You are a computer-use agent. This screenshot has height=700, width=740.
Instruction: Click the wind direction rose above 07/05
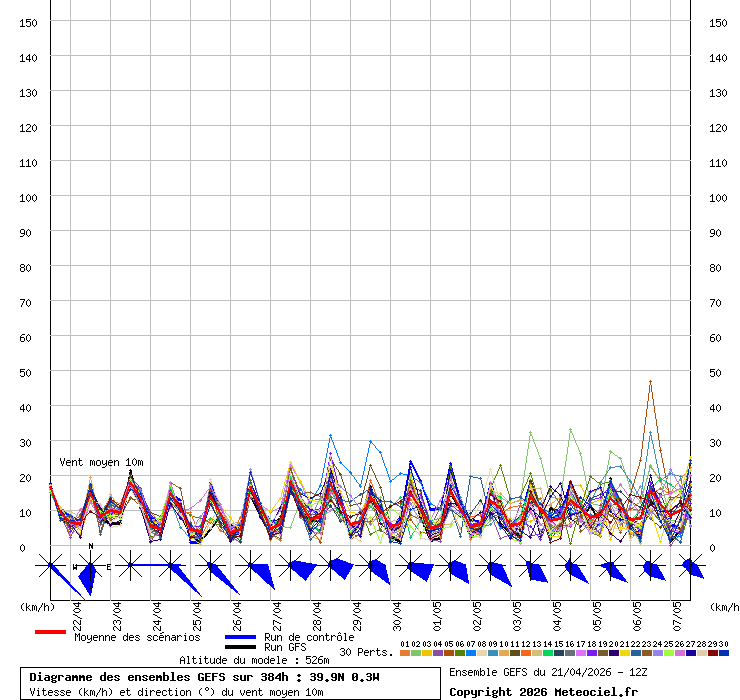click(x=690, y=567)
